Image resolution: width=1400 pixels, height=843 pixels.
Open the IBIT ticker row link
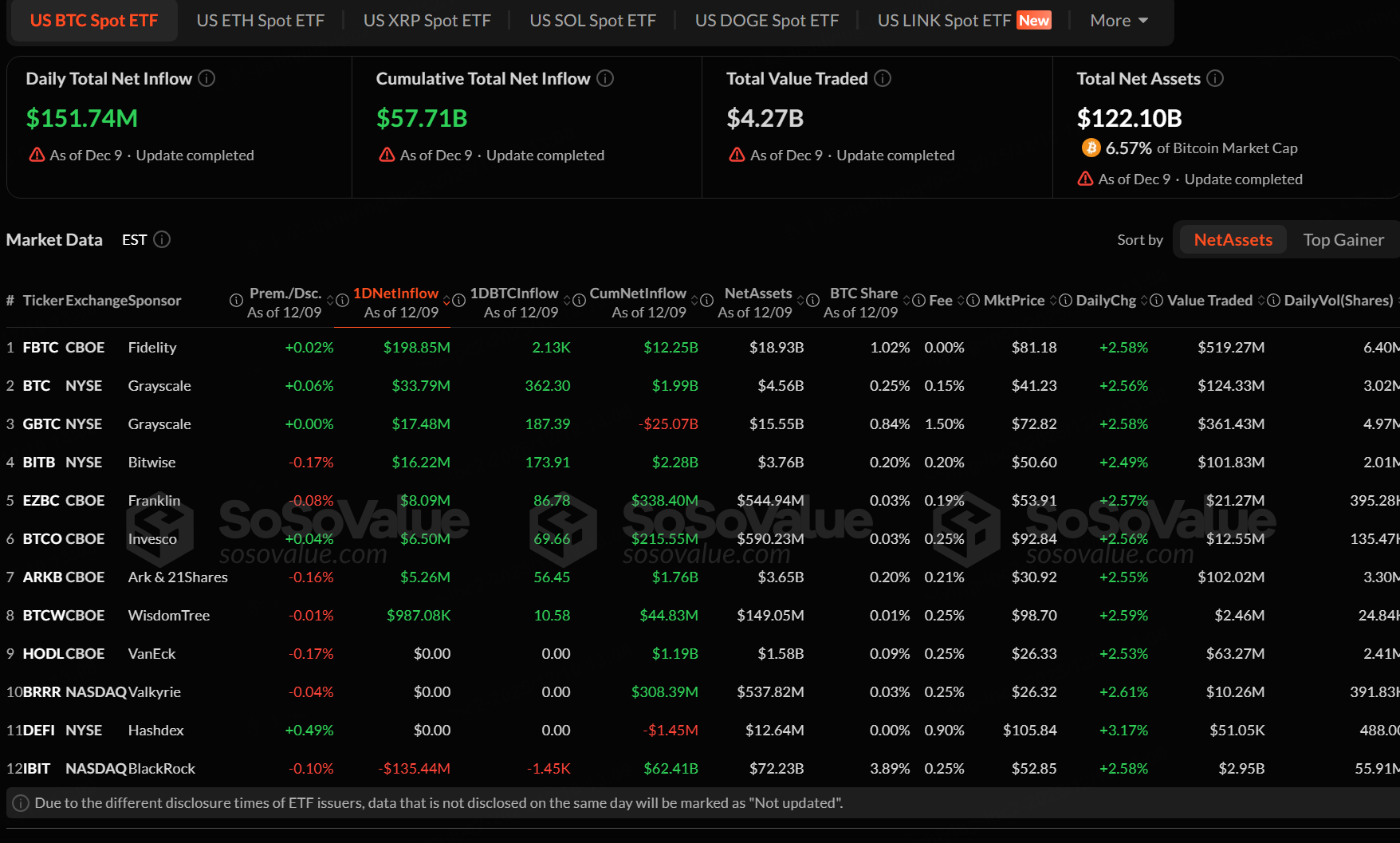pyautogui.click(x=37, y=769)
